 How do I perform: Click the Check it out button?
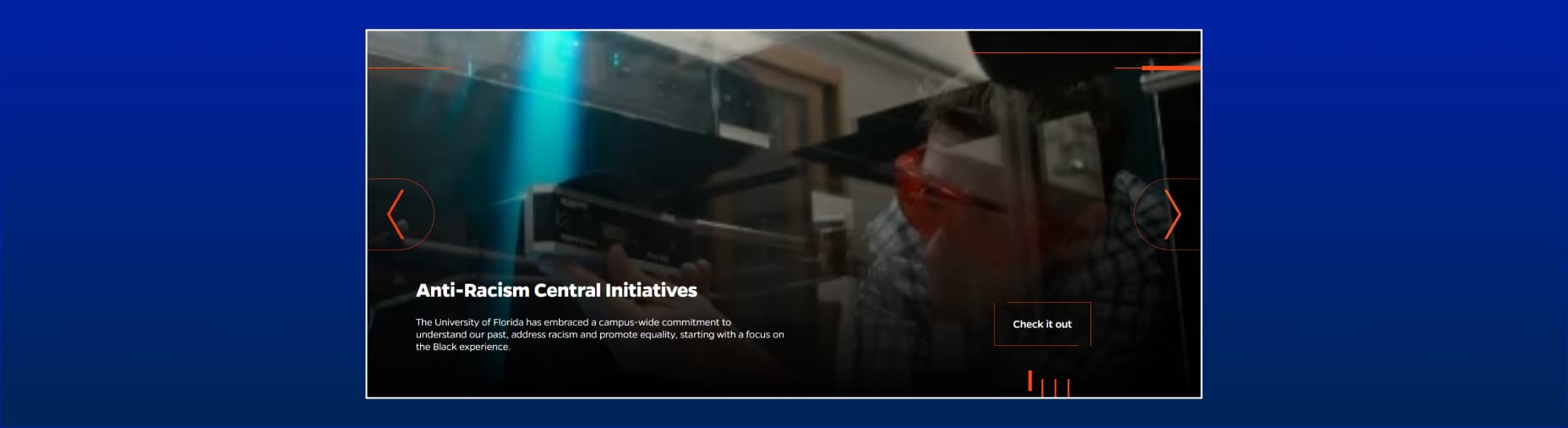pyautogui.click(x=1041, y=324)
